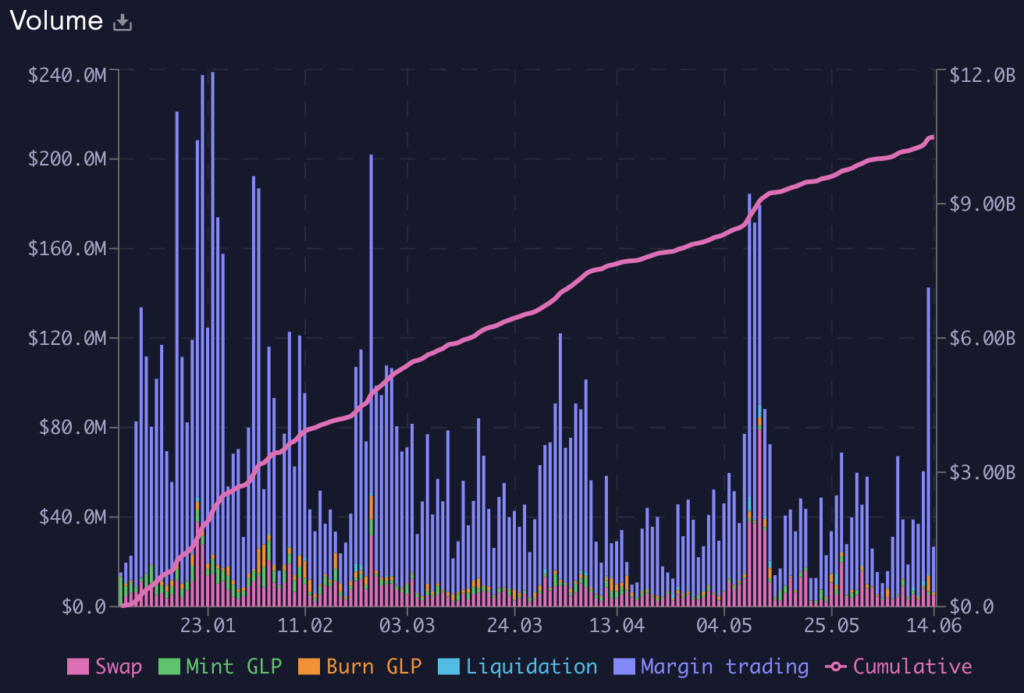Click the green Mint GLP legend square
Screen dimensions: 1024x693
pos(170,666)
